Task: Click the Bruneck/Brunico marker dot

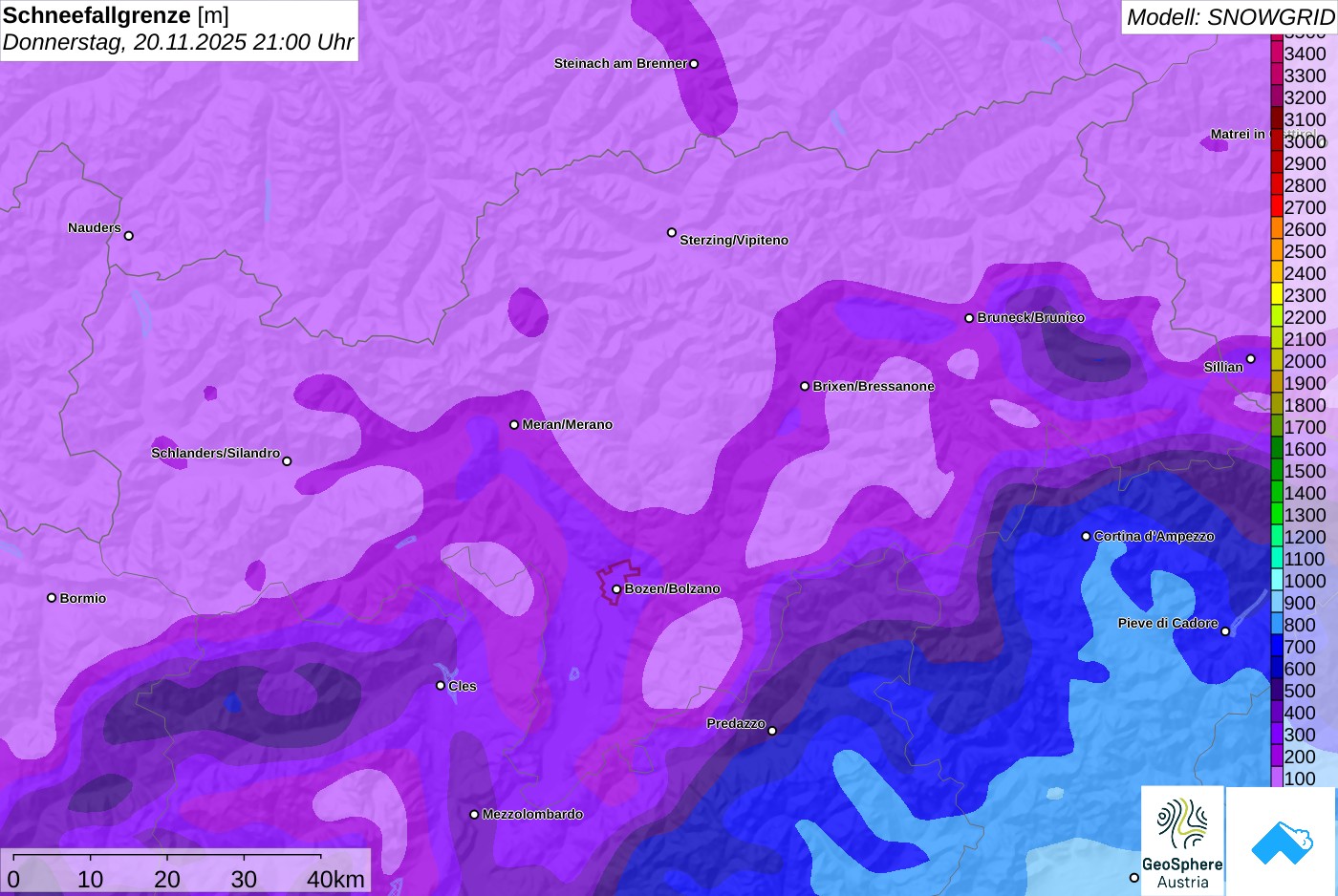Action: coord(969,318)
